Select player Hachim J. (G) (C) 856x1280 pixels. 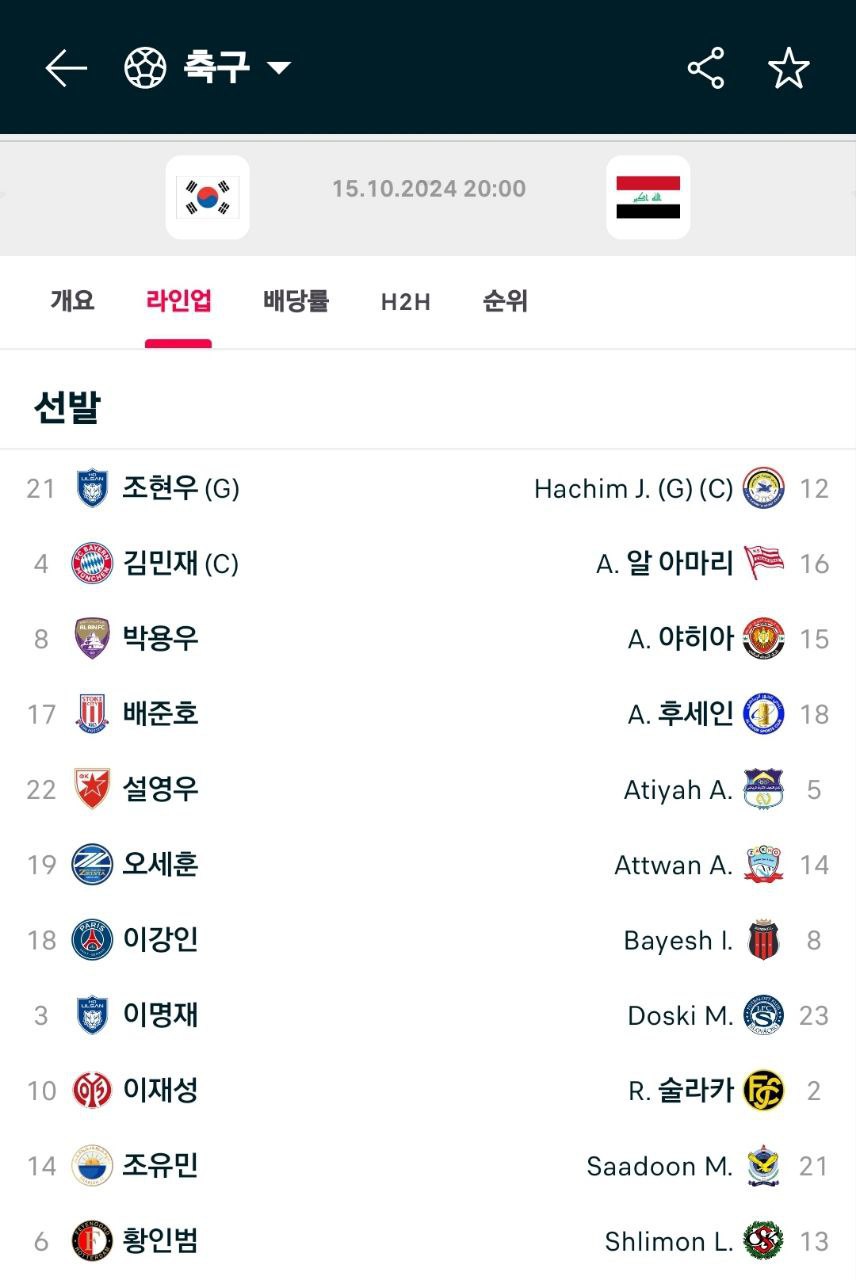coord(634,488)
